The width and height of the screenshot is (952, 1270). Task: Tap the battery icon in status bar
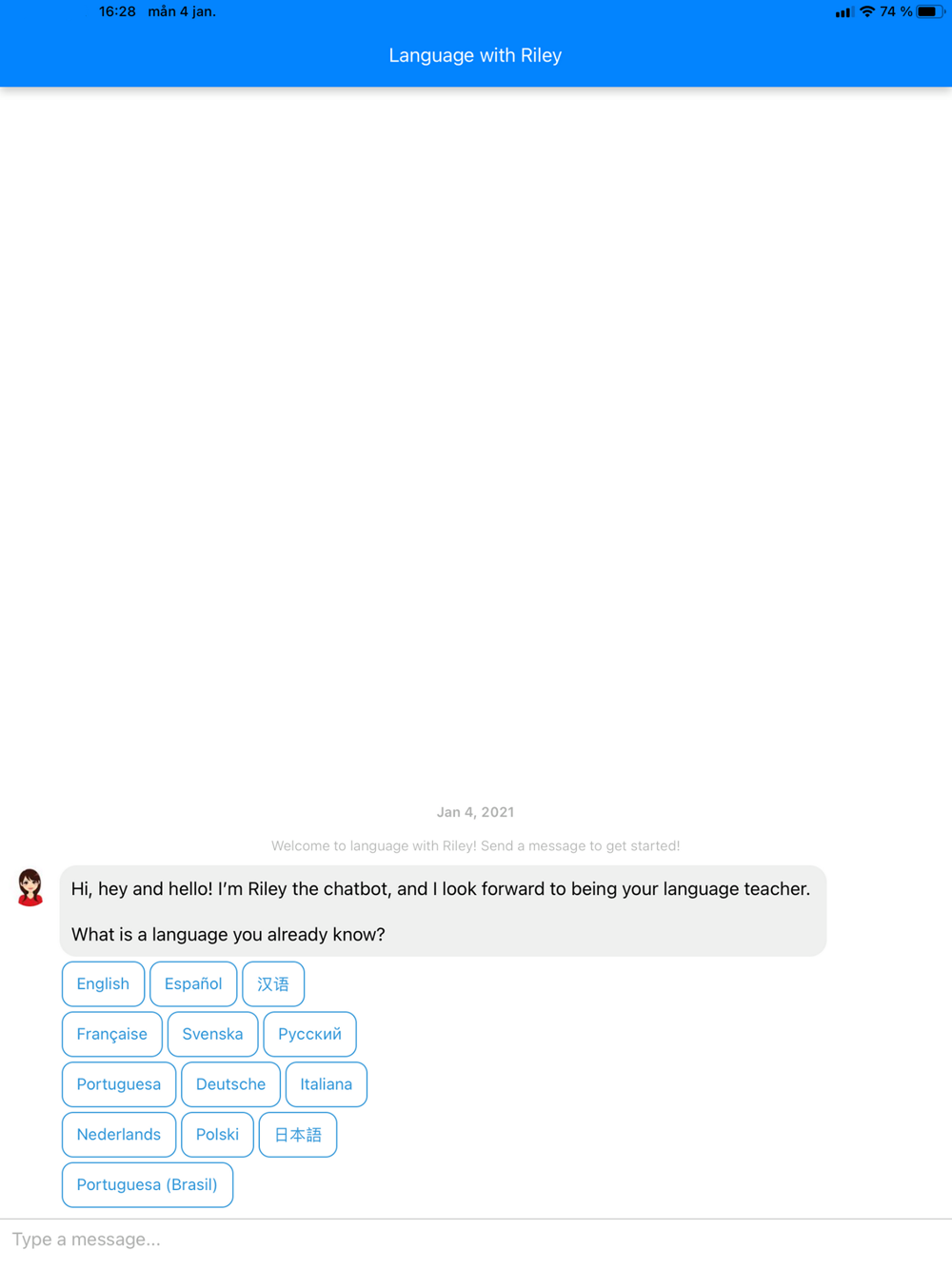(930, 12)
